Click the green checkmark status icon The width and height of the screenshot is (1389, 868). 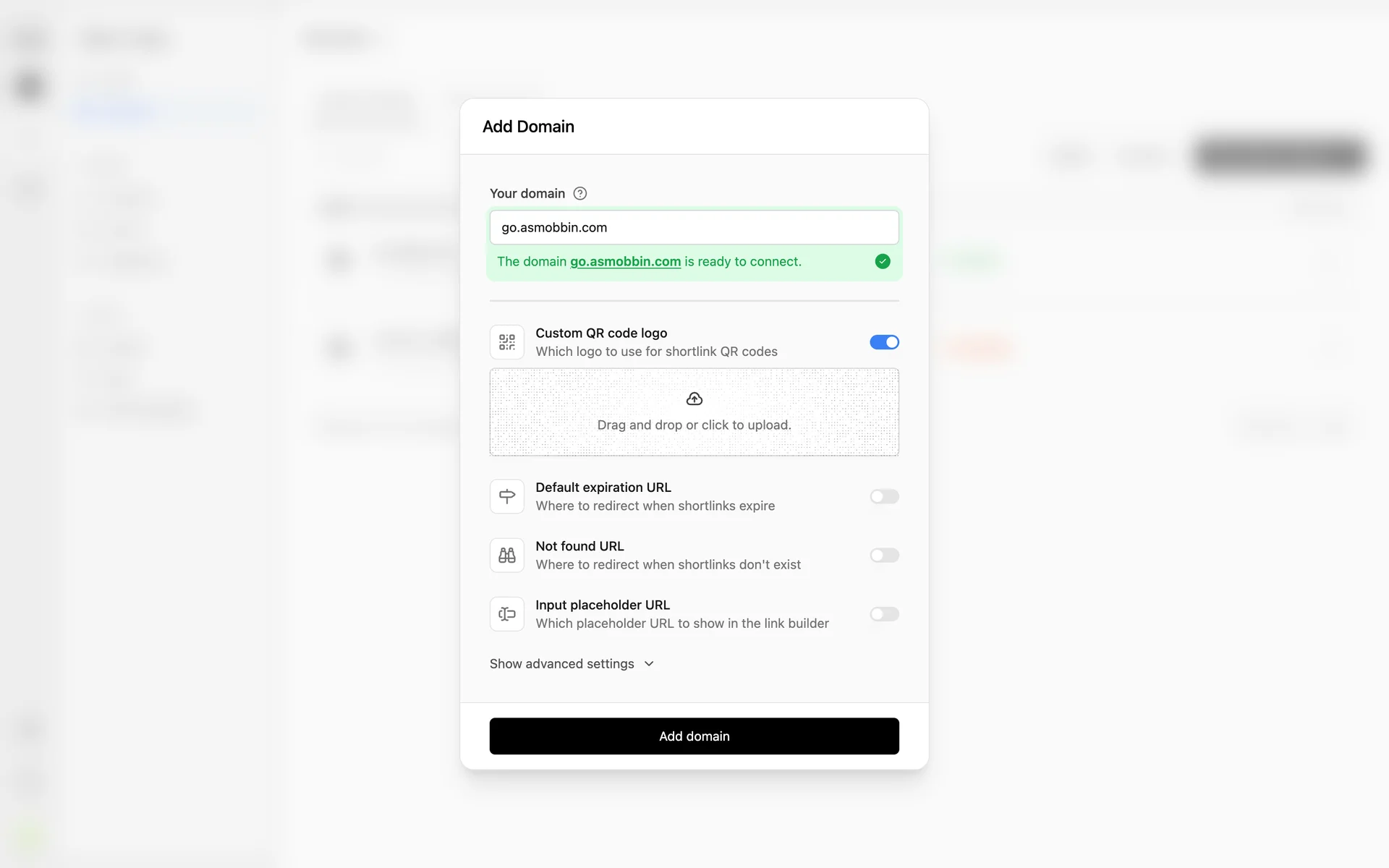point(883,261)
